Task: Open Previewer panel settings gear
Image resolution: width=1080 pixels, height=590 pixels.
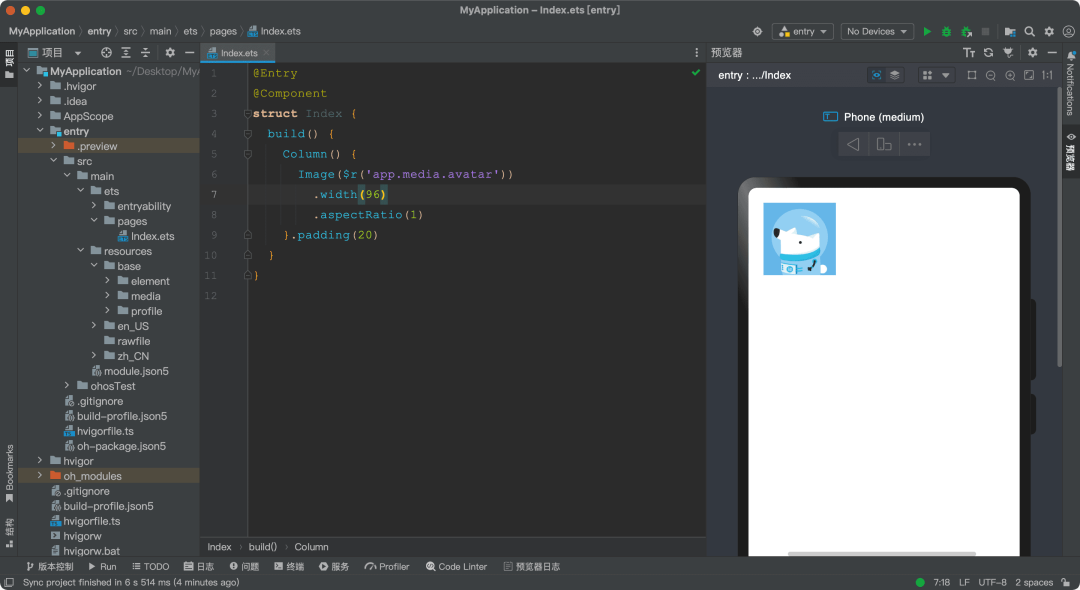Action: pos(1032,52)
